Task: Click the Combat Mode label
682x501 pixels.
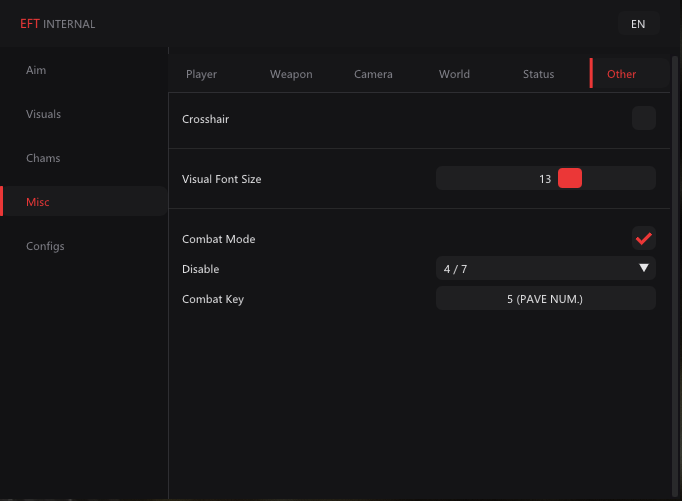Action: [x=218, y=239]
